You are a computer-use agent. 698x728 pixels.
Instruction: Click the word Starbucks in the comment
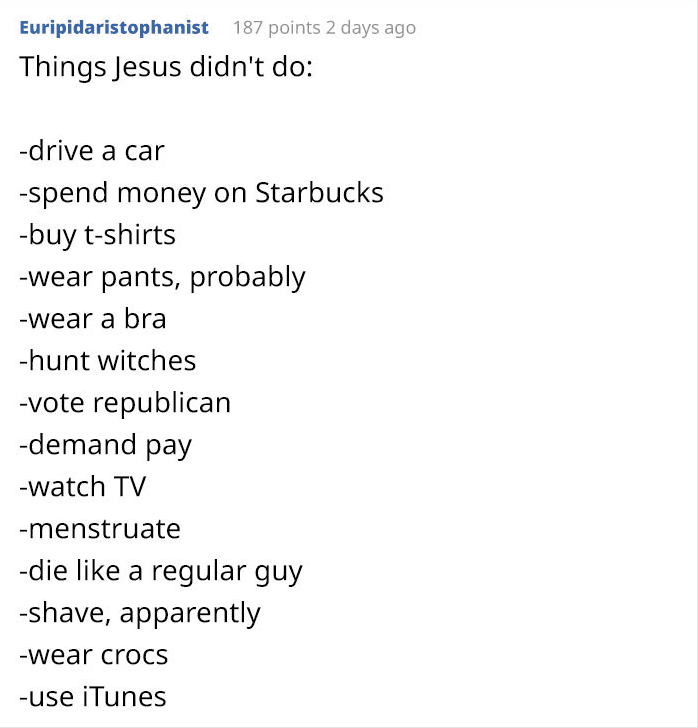320,192
